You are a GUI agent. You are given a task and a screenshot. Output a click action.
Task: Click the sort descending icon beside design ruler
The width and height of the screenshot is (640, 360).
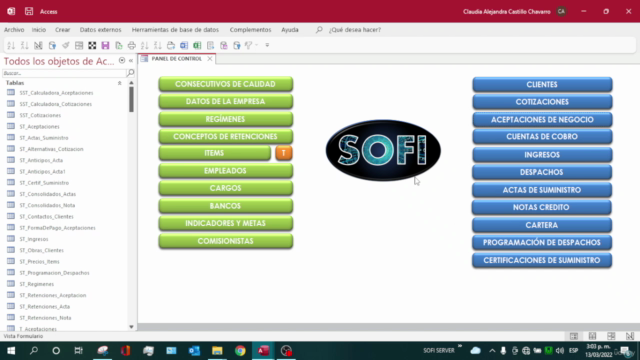coord(24,45)
